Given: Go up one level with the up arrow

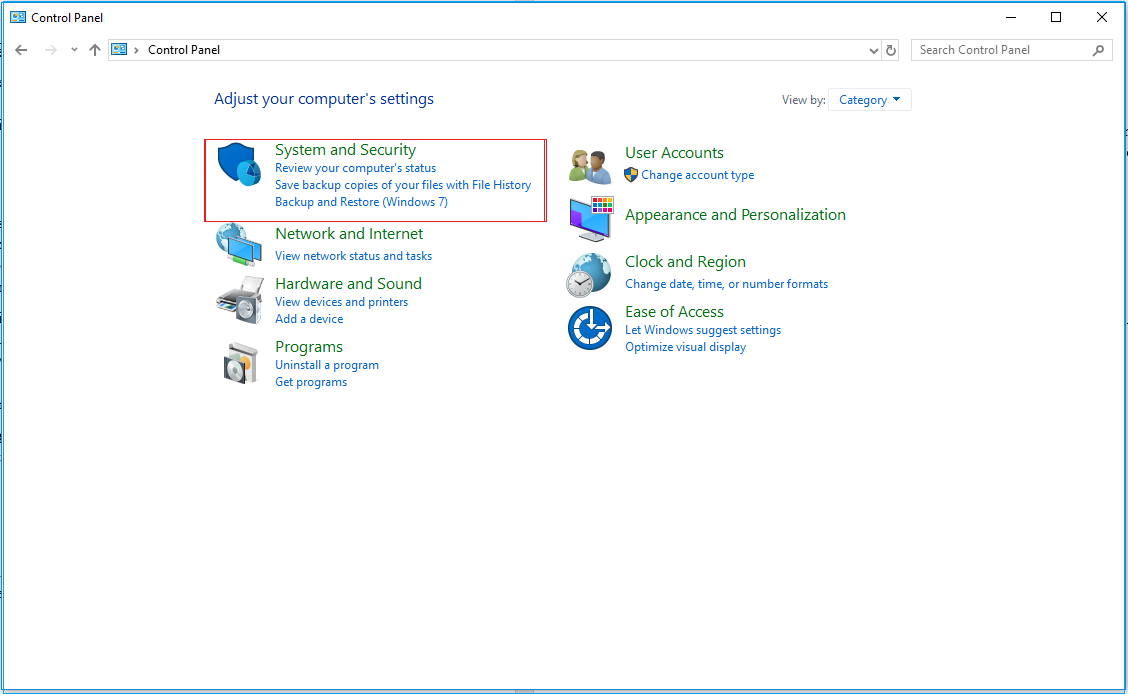Looking at the screenshot, I should pyautogui.click(x=95, y=50).
